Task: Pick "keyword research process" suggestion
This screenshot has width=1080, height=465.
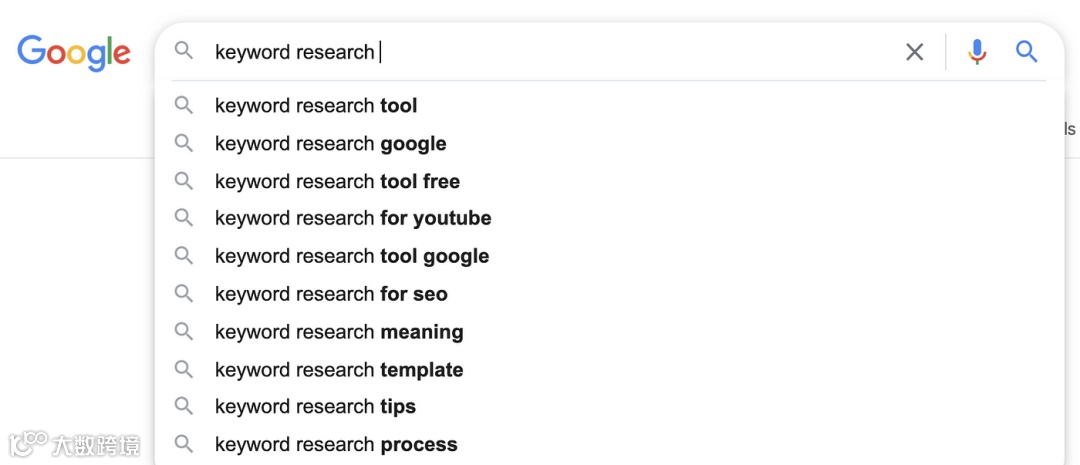Action: pyautogui.click(x=336, y=445)
